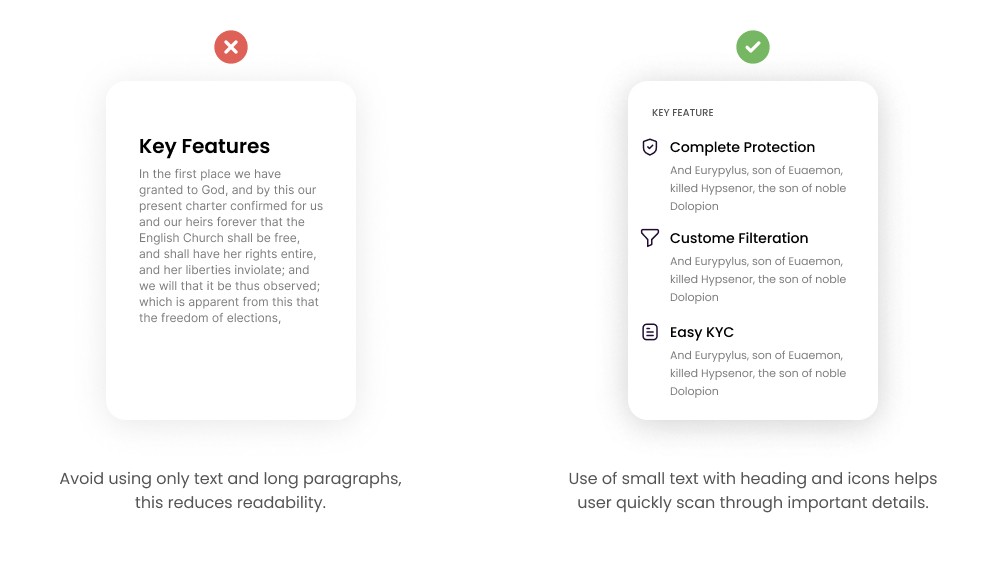Click the long paragraph in left card
Screen dimensions: 1003x577
click(x=231, y=246)
